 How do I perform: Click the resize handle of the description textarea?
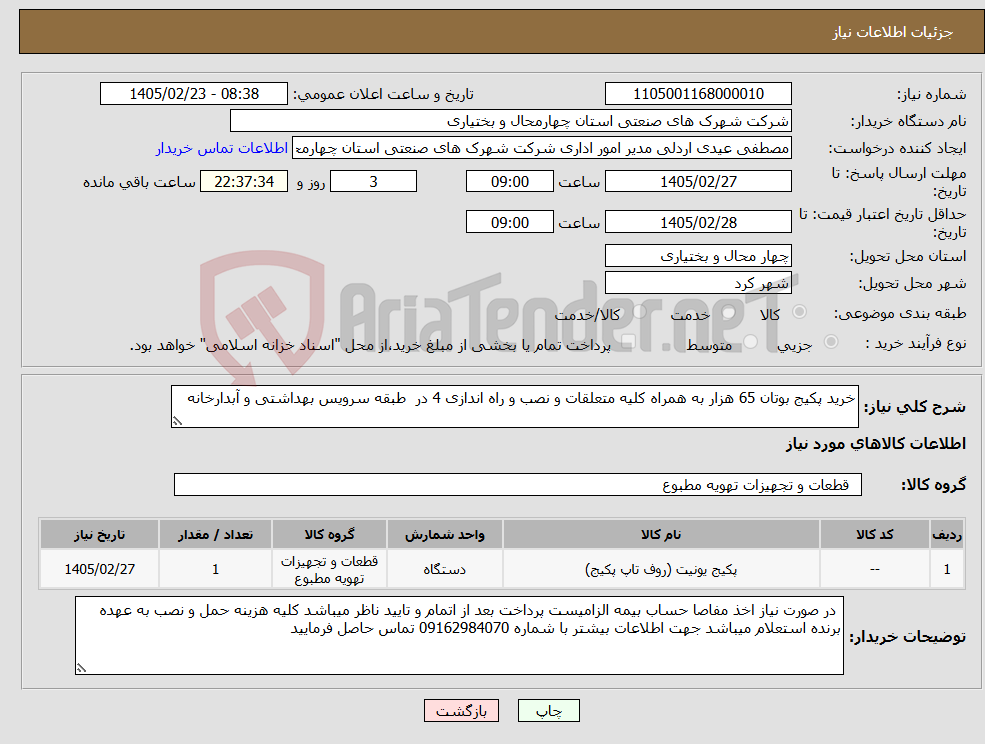(x=177, y=422)
